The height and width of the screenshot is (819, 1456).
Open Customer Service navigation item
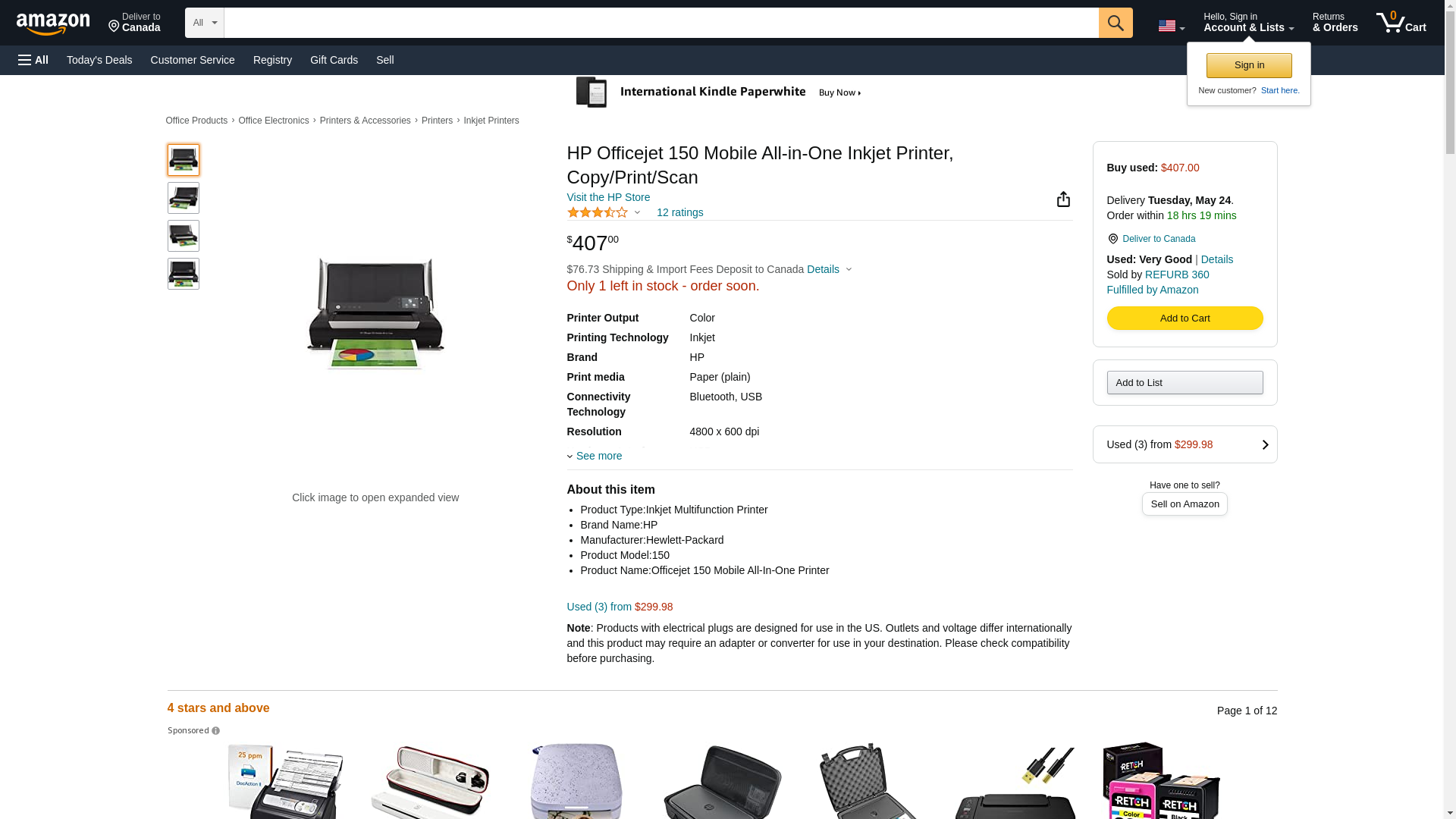pos(193,60)
